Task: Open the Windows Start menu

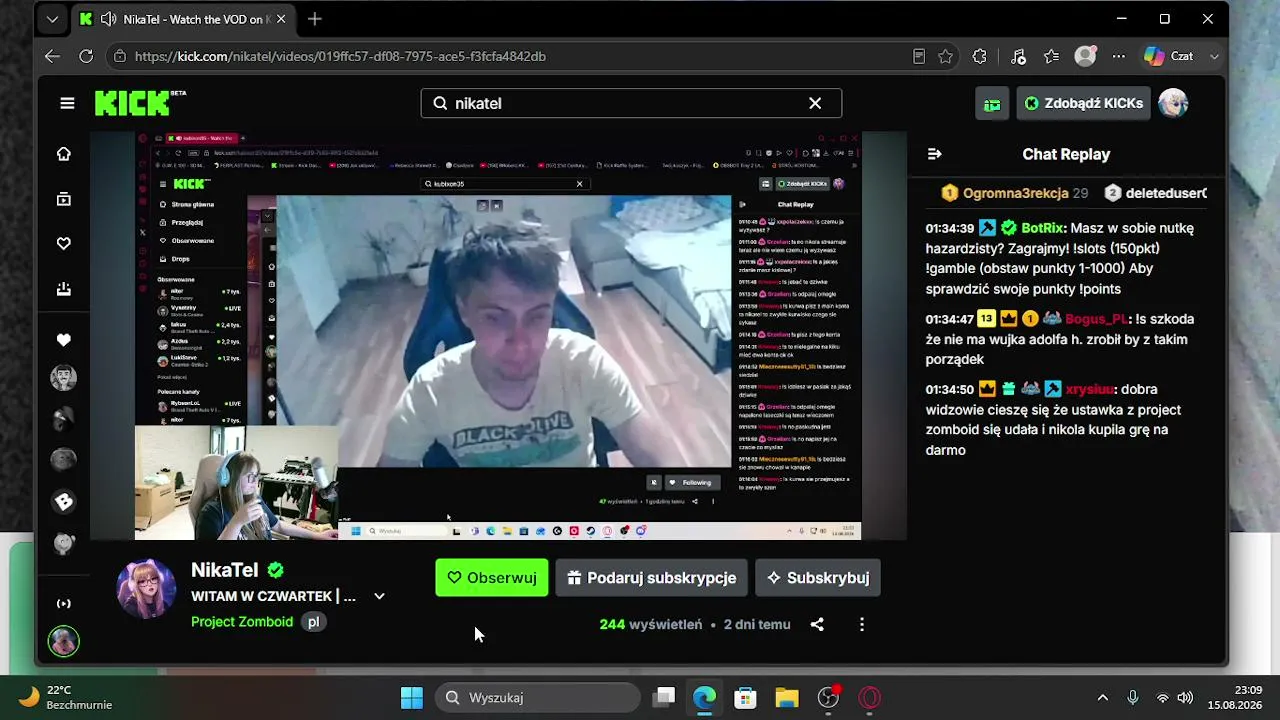Action: pyautogui.click(x=412, y=697)
